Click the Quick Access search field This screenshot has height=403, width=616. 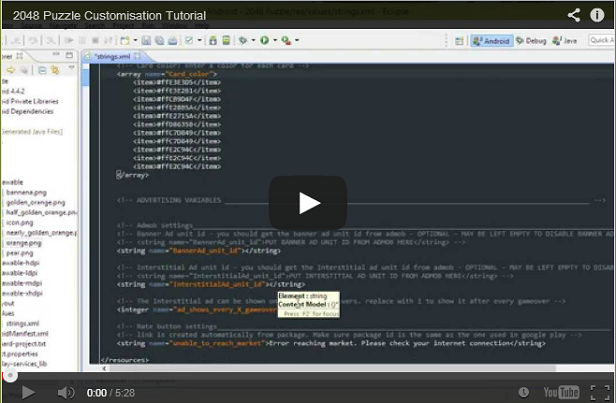[x=601, y=40]
